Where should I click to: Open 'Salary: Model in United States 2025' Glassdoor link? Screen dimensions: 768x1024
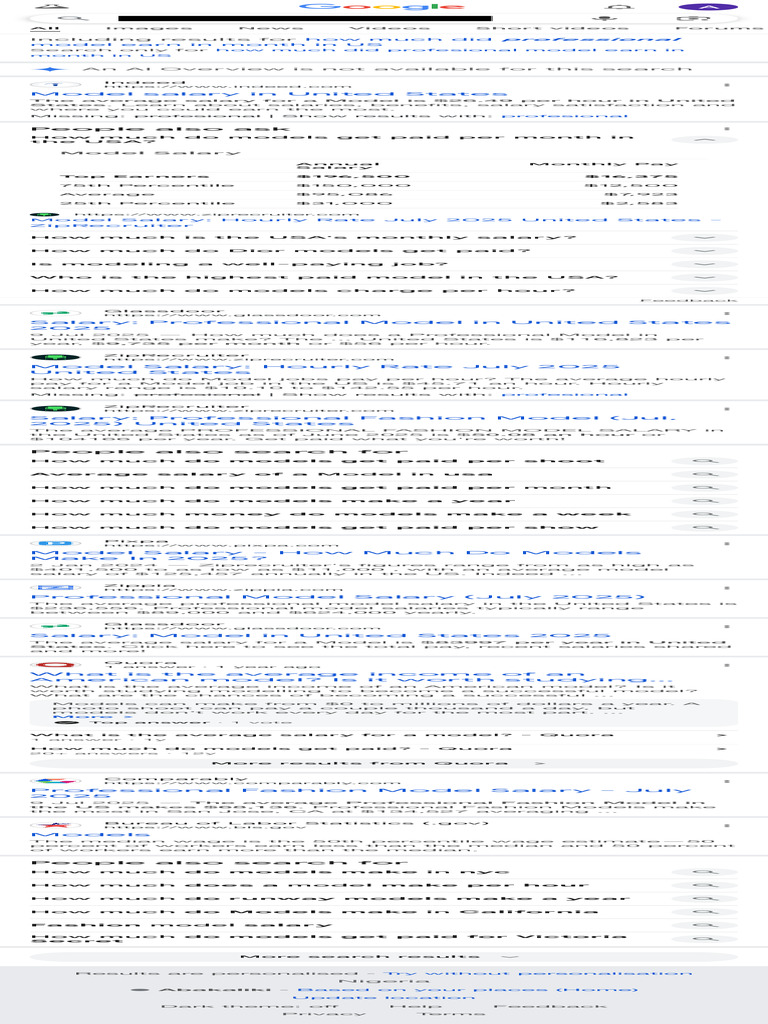coord(321,635)
